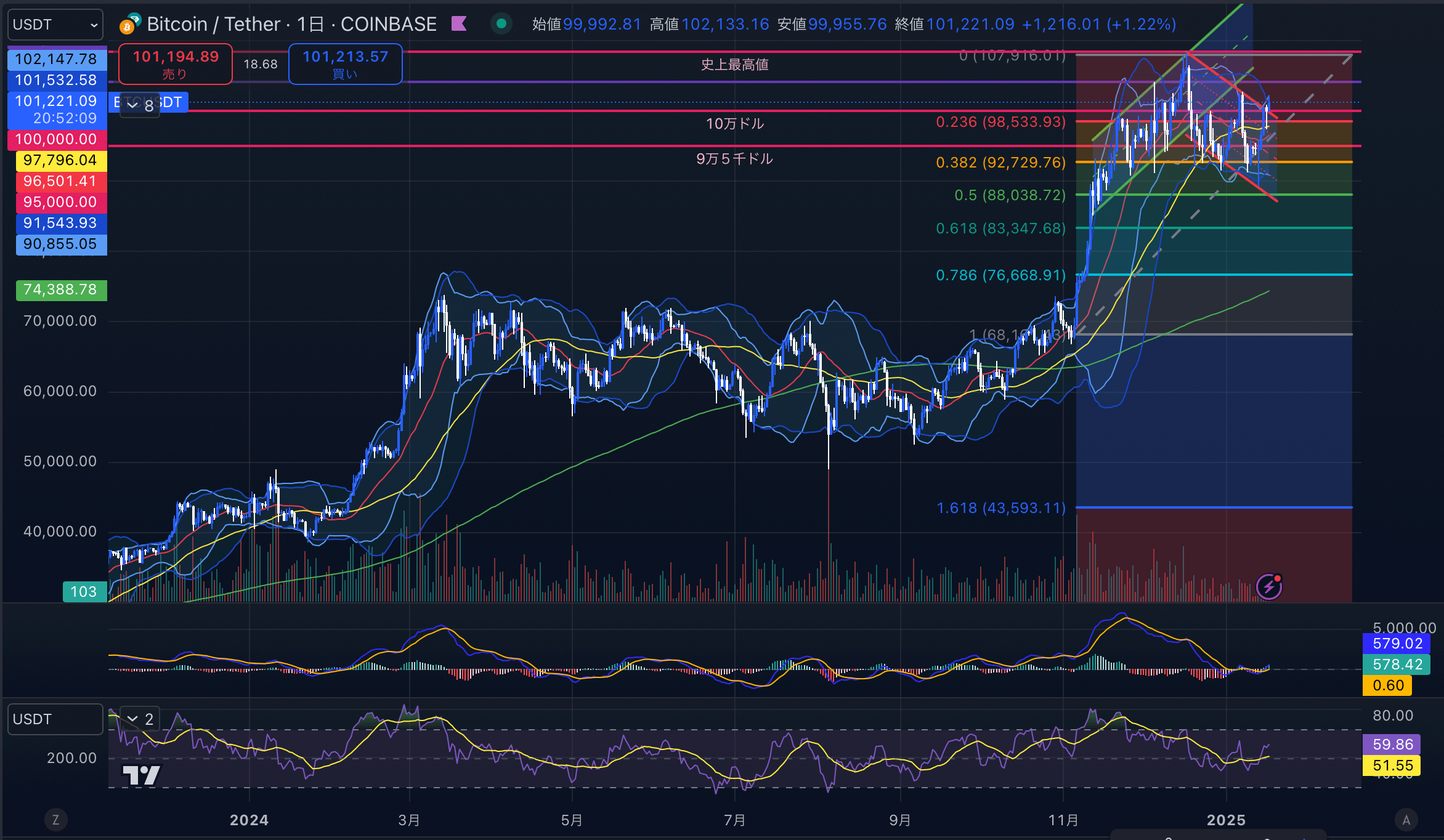
Task: Click the 95,000.00 price label
Action: (x=61, y=202)
